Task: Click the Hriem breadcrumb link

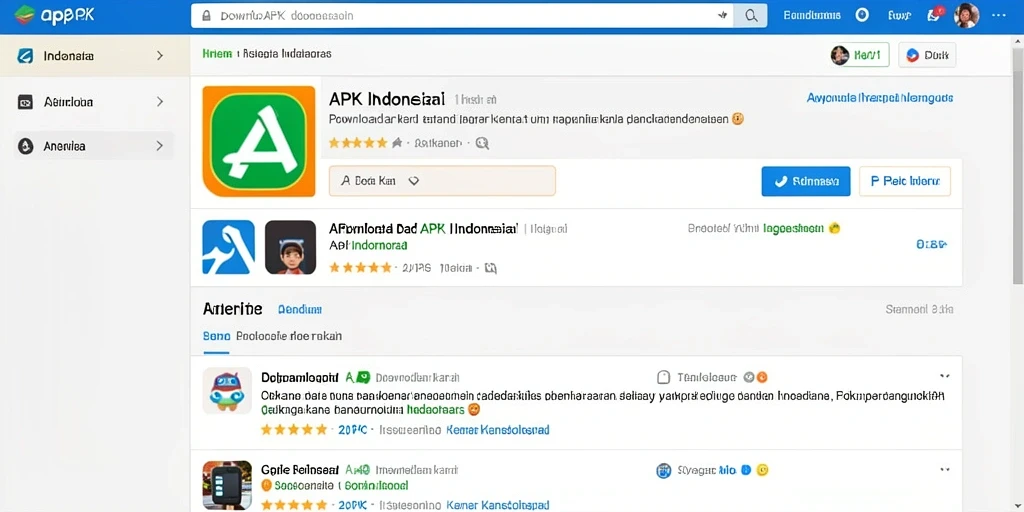Action: 217,54
